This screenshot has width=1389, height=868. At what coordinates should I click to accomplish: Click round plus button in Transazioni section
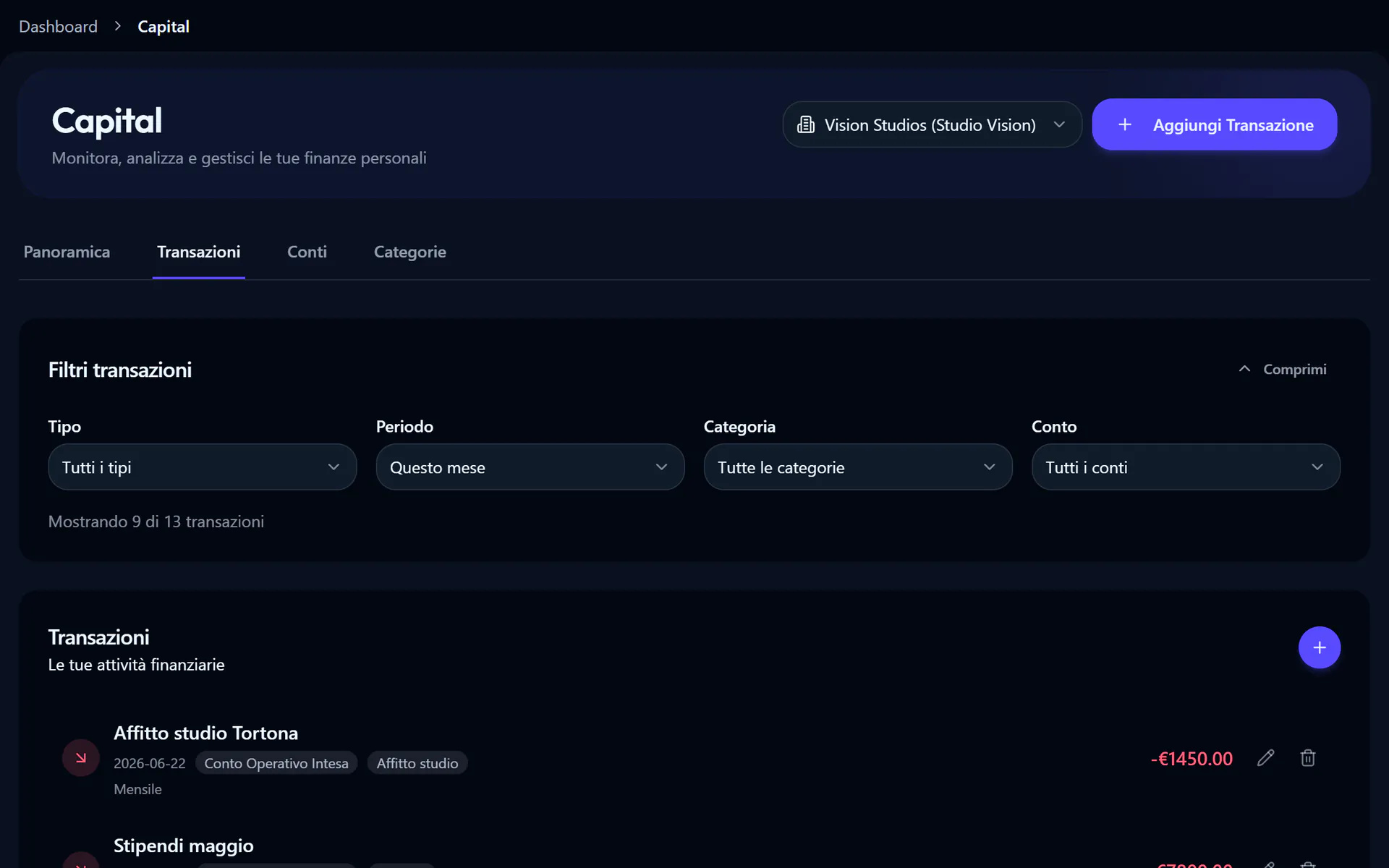pyautogui.click(x=1319, y=647)
